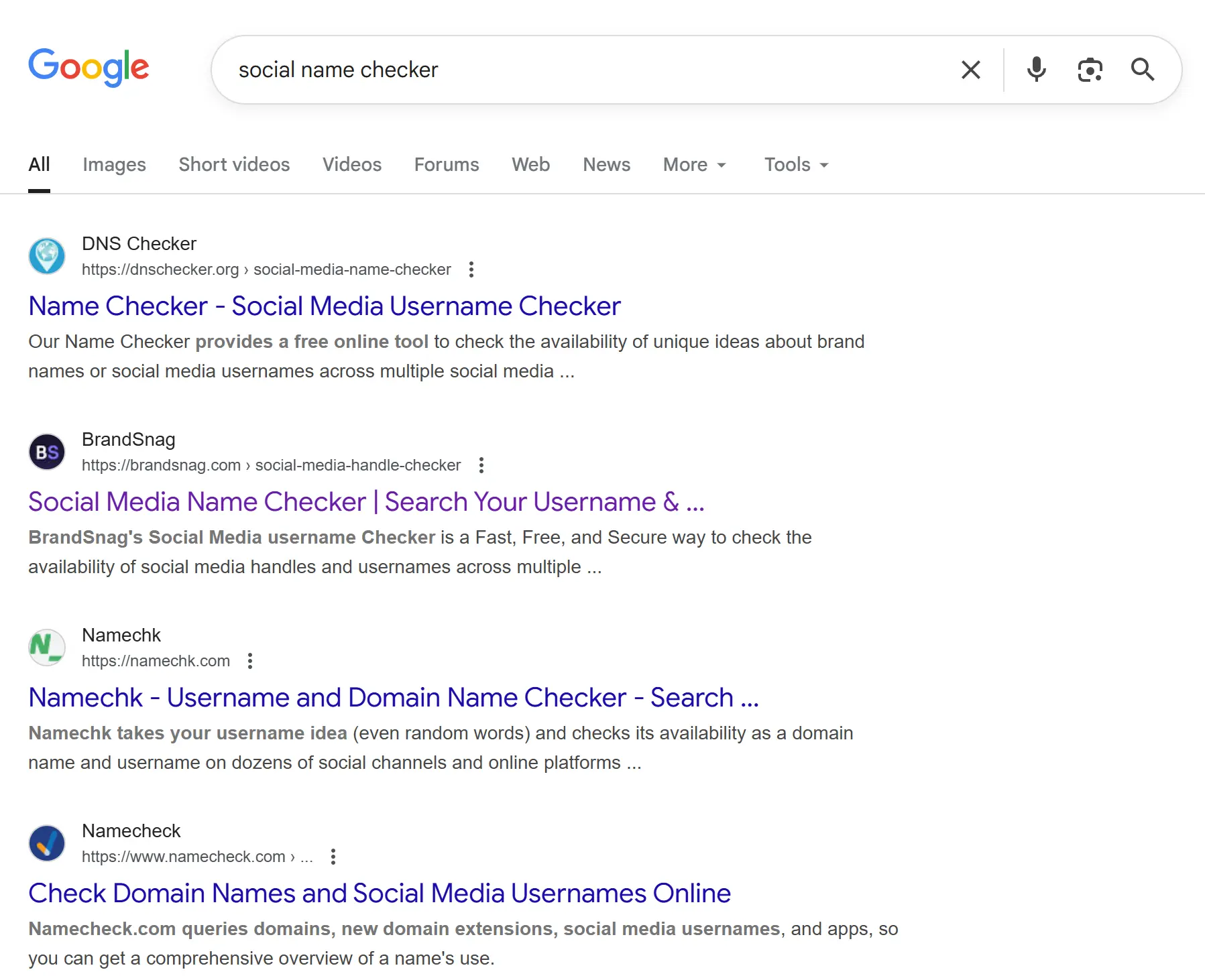This screenshot has height=980, width=1205.
Task: Open three-dot menu for BrandSnag result
Action: click(481, 465)
